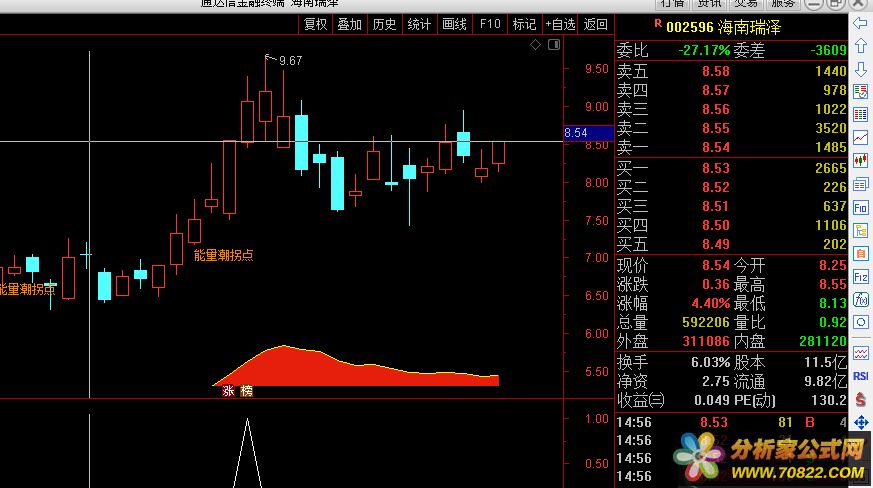Open the 叠加 overlay option
Screen dimensions: 873x488
[349, 24]
